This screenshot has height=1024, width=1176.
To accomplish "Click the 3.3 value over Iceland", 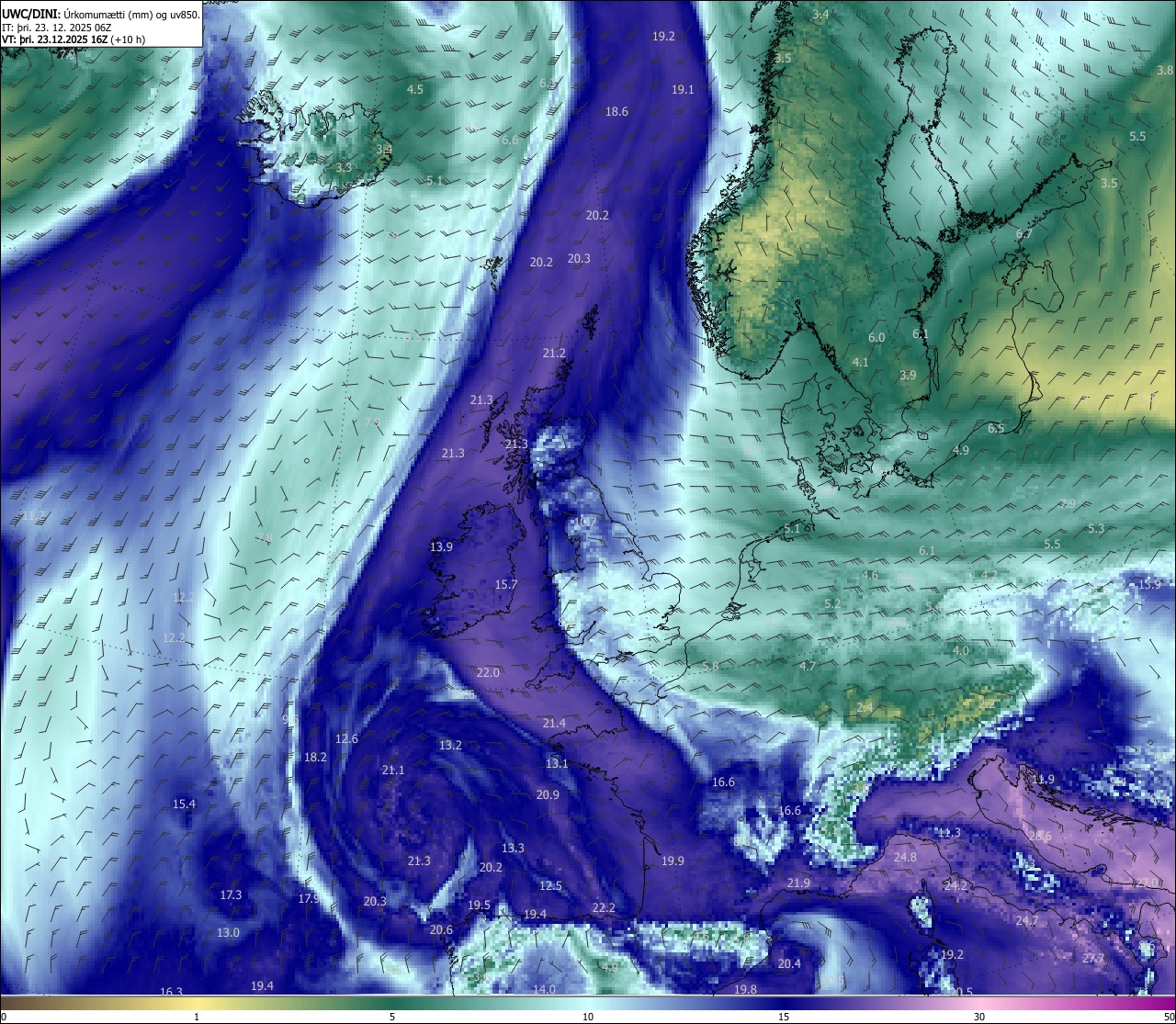I will 344,168.
